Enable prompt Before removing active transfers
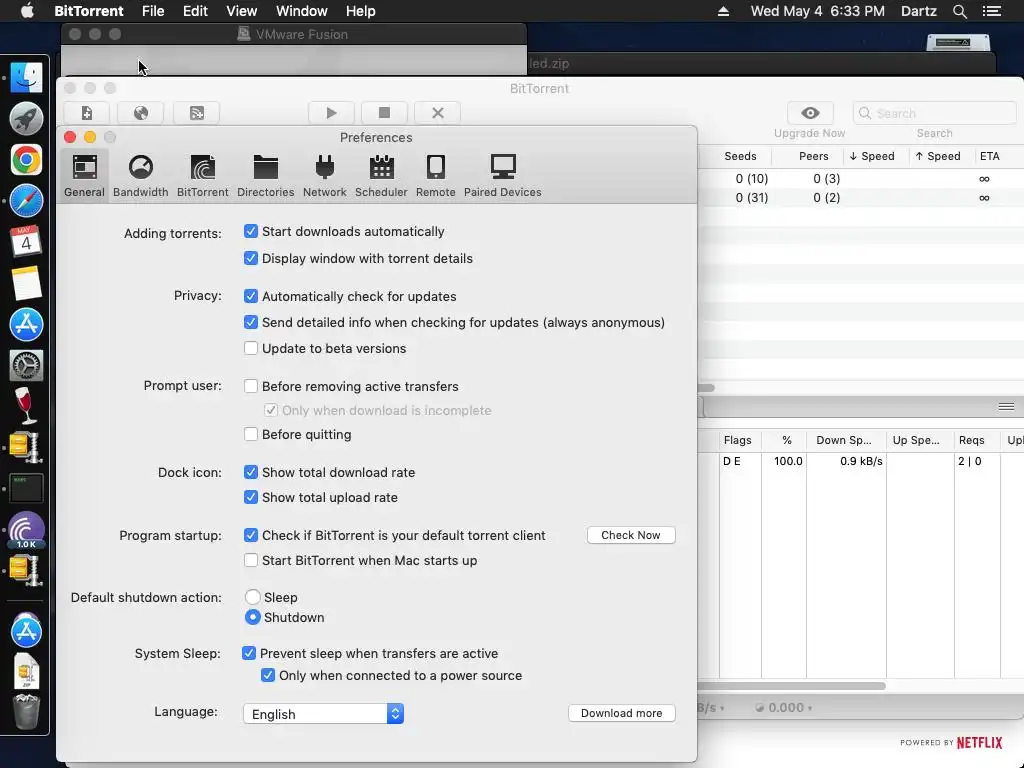Image resolution: width=1024 pixels, height=768 pixels. (251, 386)
